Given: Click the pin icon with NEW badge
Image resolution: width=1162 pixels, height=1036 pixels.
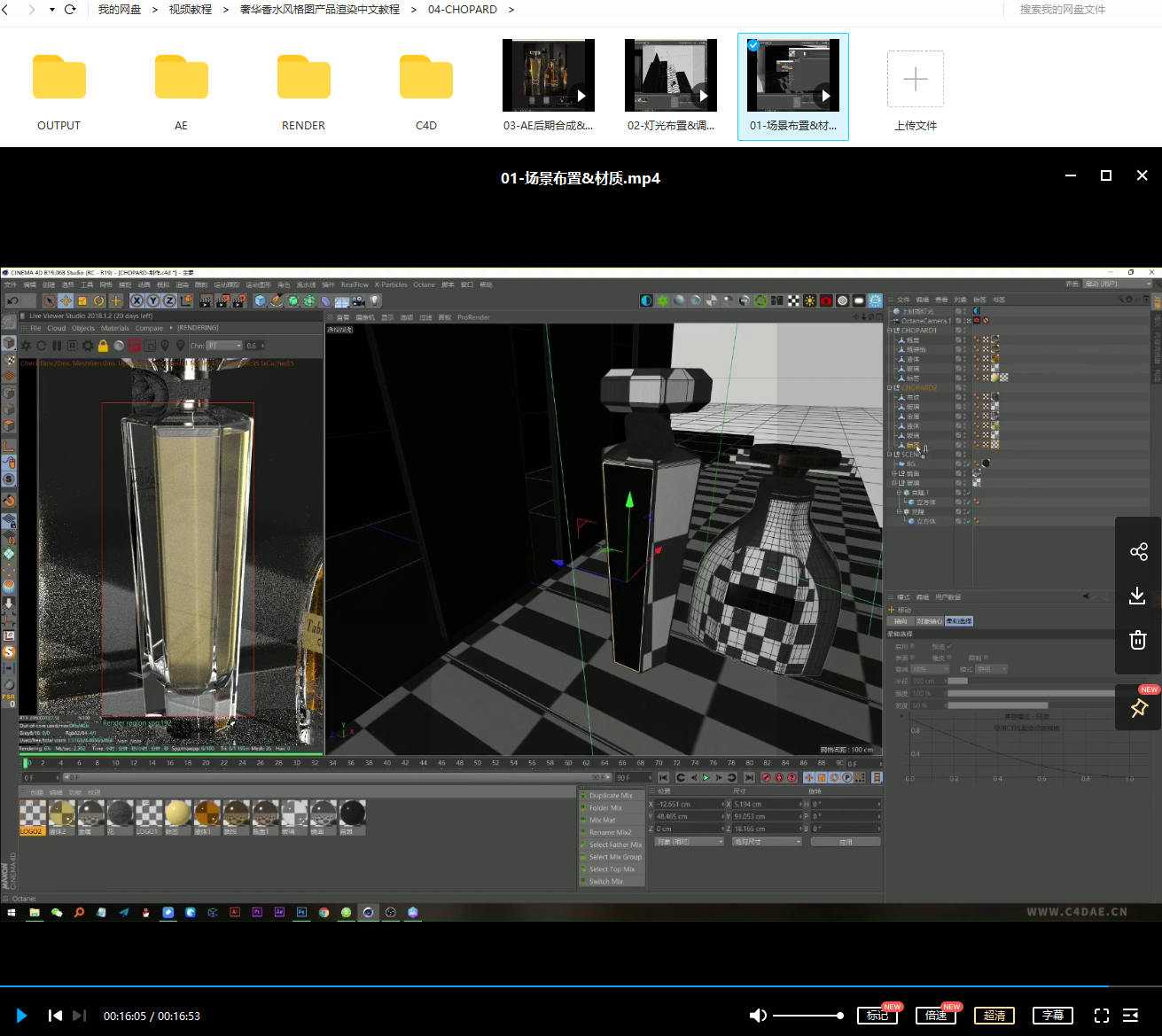Looking at the screenshot, I should [1138, 708].
